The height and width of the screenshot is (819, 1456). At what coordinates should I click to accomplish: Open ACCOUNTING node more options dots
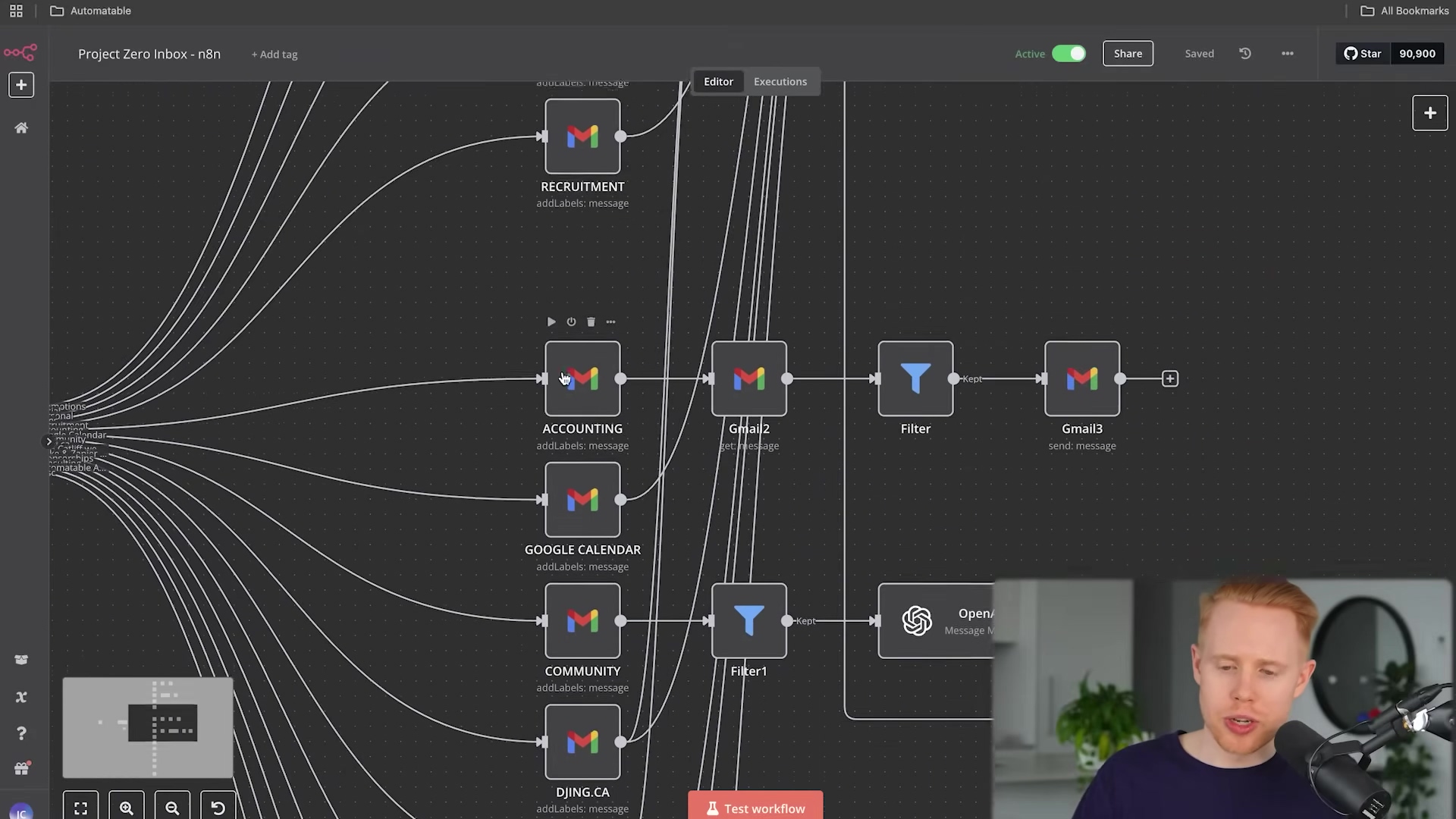(x=610, y=322)
